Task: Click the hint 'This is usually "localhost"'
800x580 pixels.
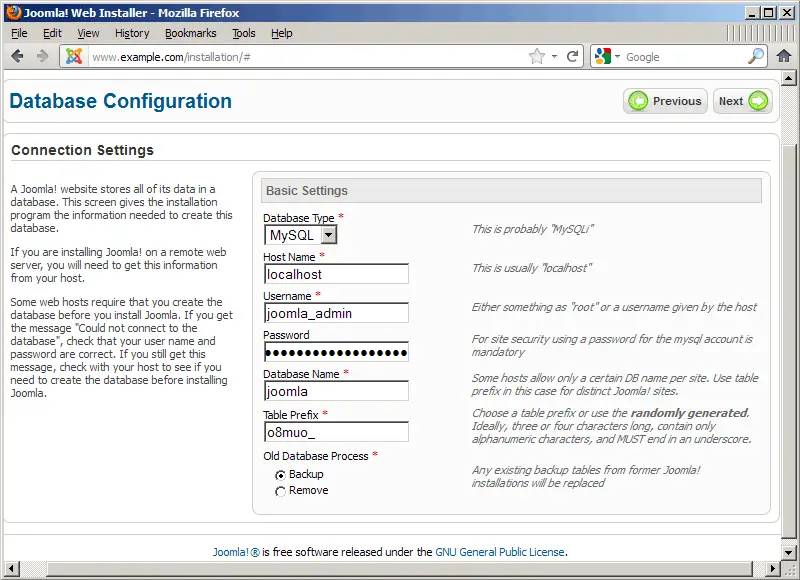Action: click(532, 268)
